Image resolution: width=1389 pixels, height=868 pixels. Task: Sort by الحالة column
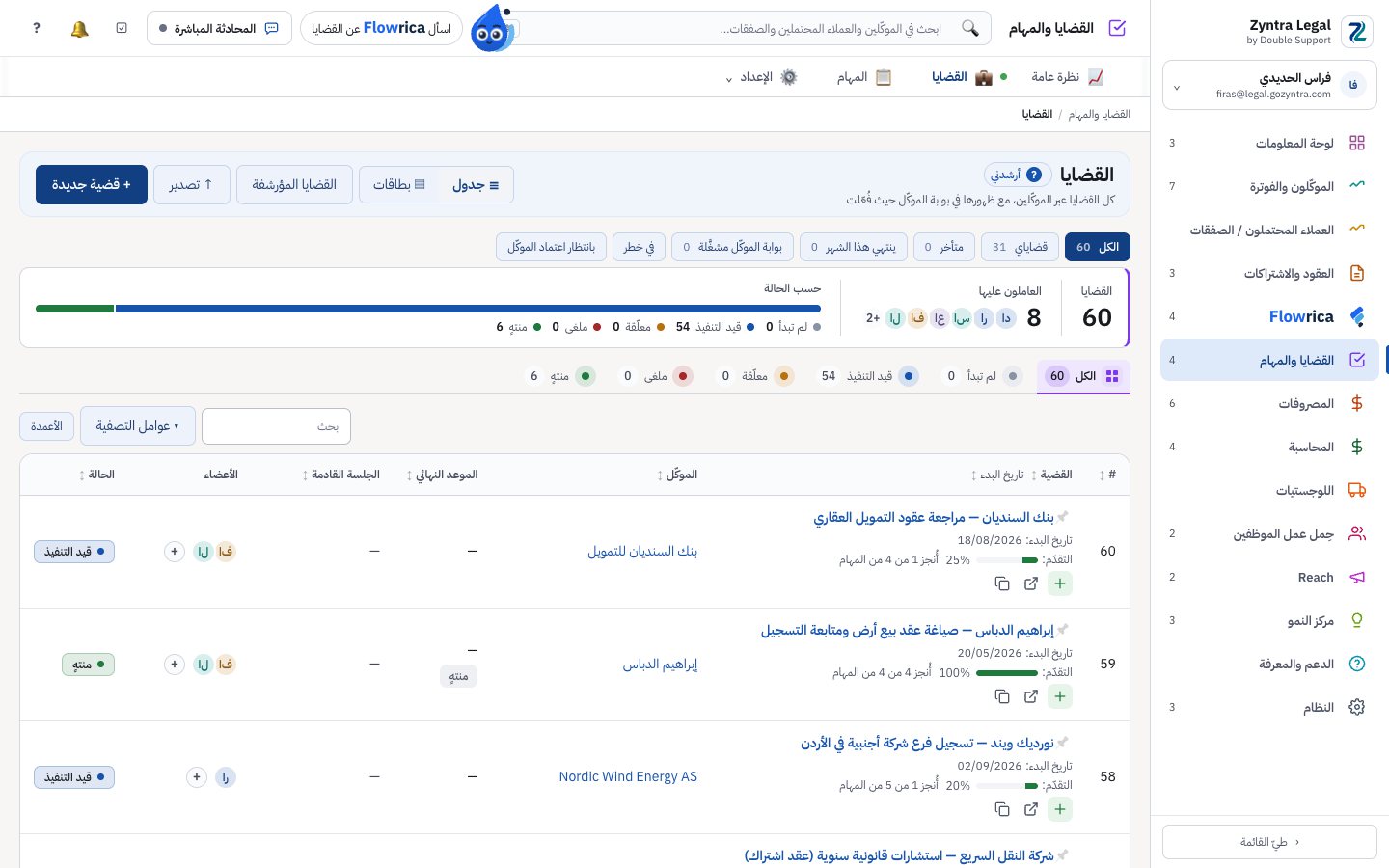point(96,475)
